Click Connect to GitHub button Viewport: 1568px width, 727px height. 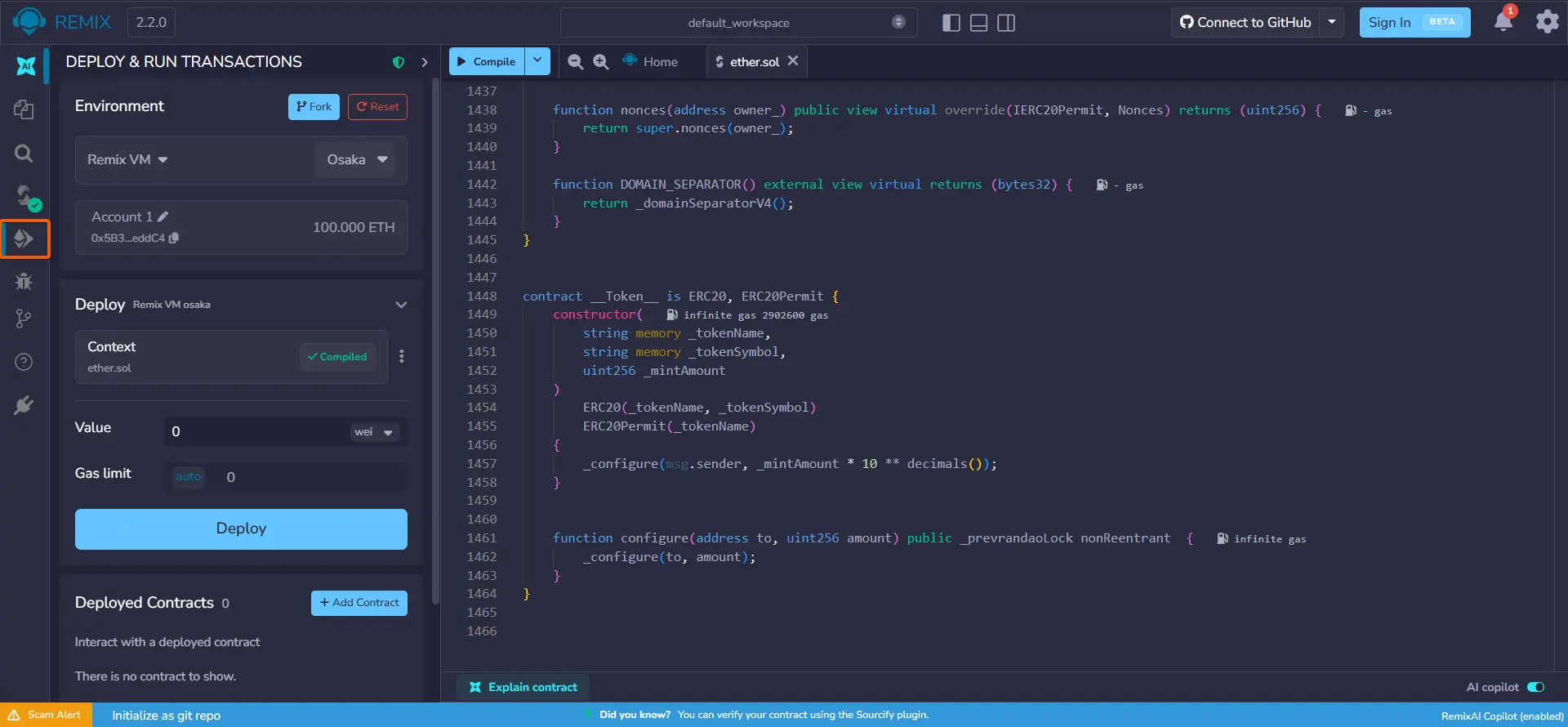[1245, 22]
